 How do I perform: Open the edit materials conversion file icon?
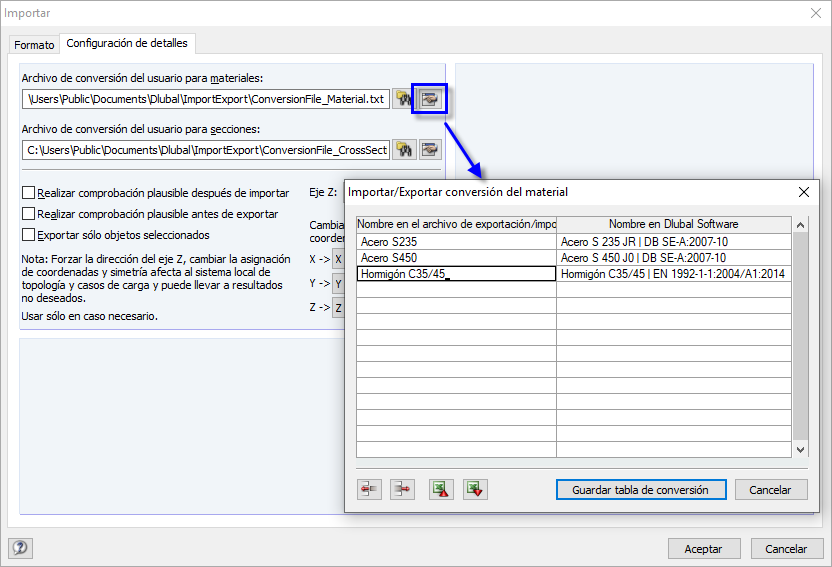click(430, 99)
